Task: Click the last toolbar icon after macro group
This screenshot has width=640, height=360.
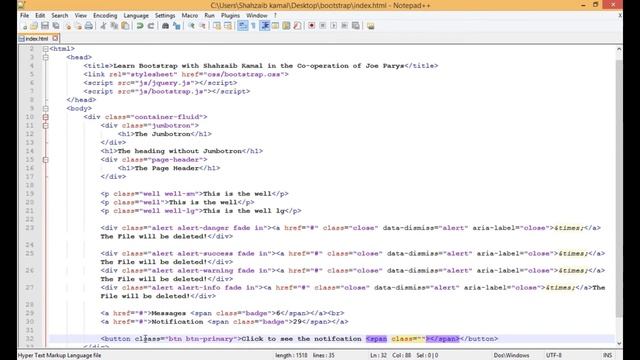Action: point(370,26)
